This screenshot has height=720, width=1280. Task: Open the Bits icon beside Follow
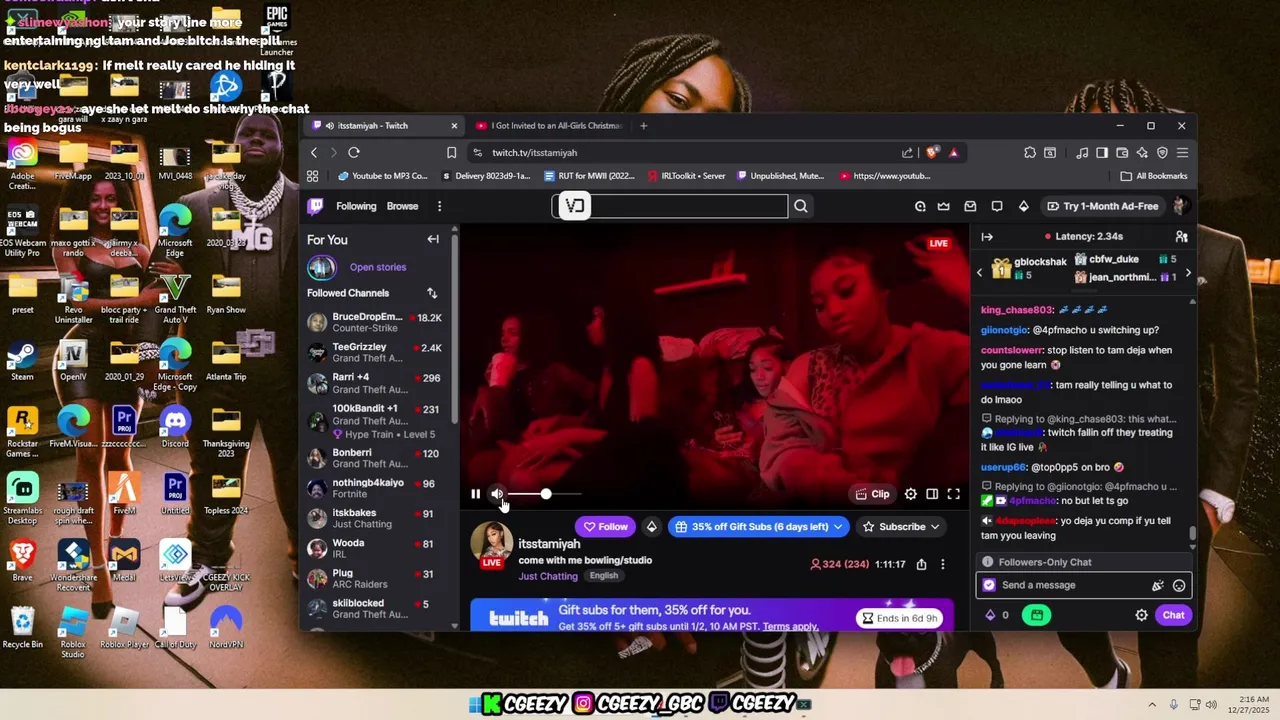click(652, 527)
